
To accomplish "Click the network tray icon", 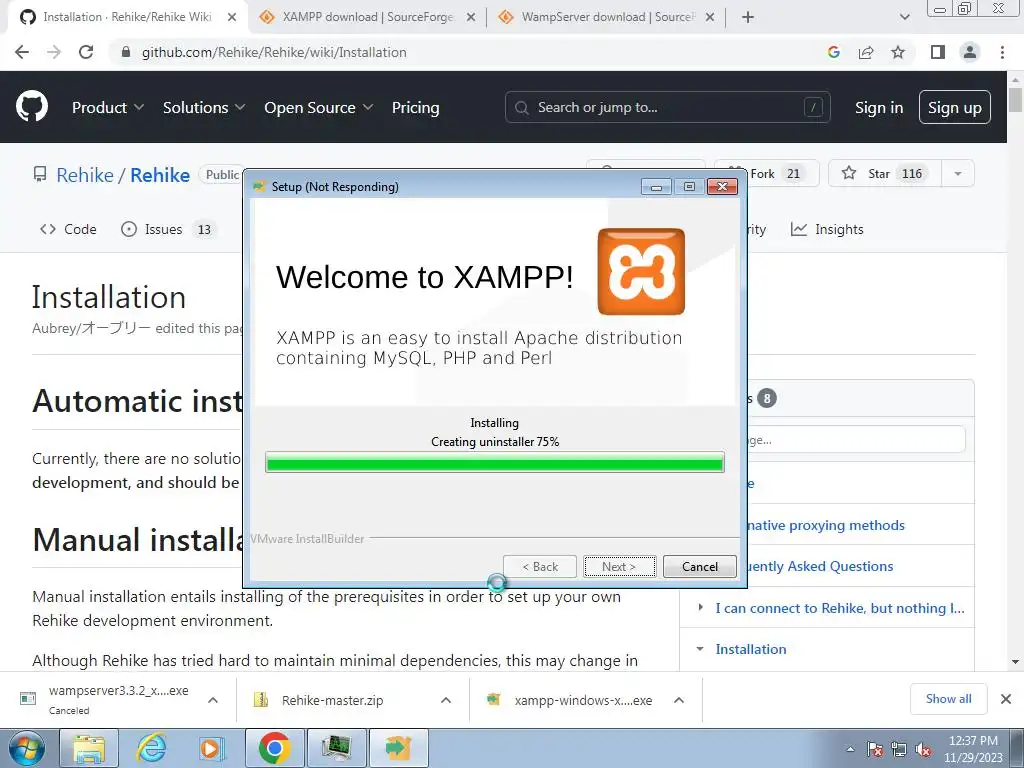I will tap(899, 749).
